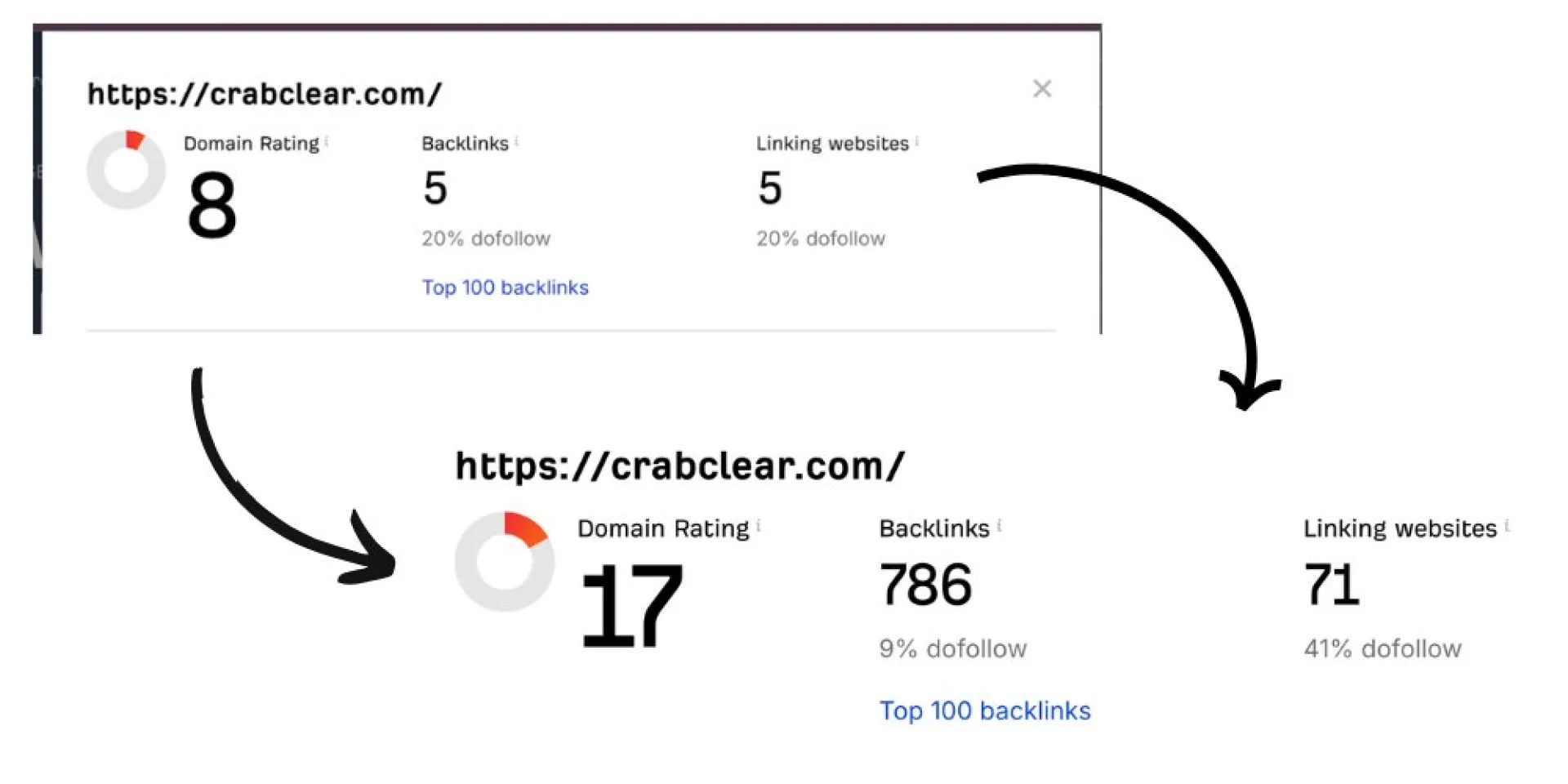The width and height of the screenshot is (1568, 784).
Task: Click info icon beside top Linking websites
Action: coord(917,141)
